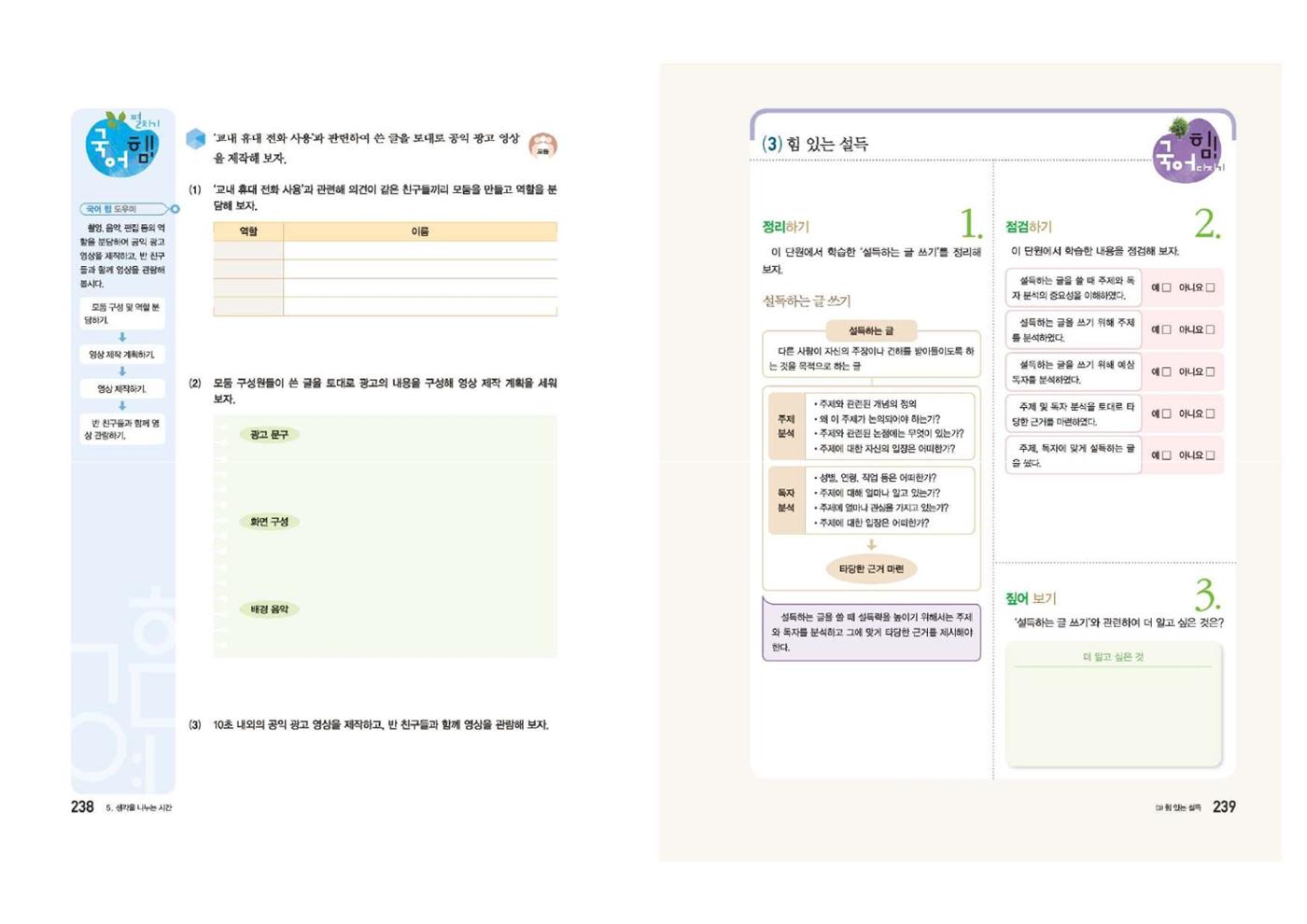This screenshot has height=924, width=1307.
Task: Click the 타당한 근거 마련 oval
Action: tap(871, 569)
